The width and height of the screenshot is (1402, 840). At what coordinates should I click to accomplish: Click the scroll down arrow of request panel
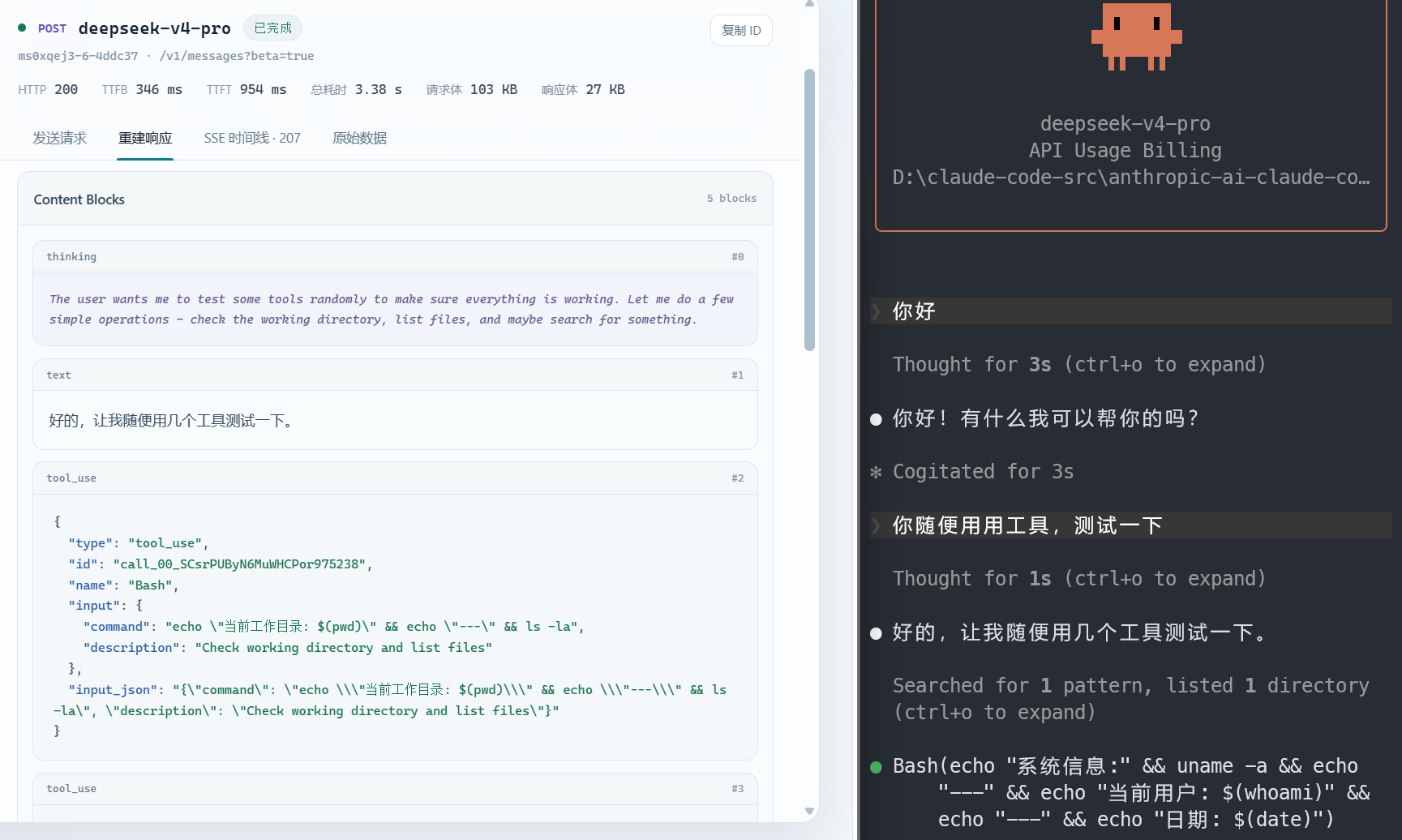tap(809, 811)
